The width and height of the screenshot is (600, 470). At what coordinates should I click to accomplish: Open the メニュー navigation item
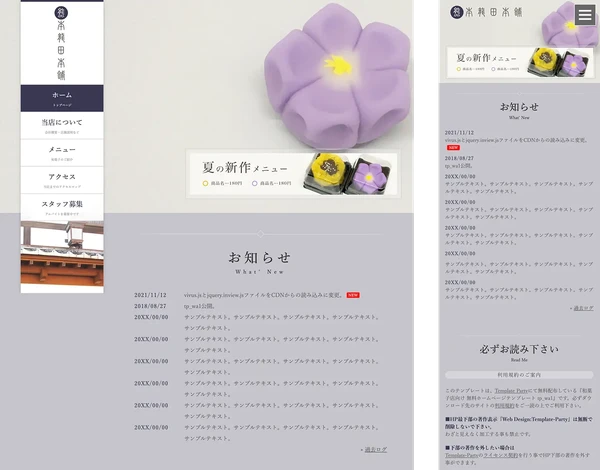(62, 153)
